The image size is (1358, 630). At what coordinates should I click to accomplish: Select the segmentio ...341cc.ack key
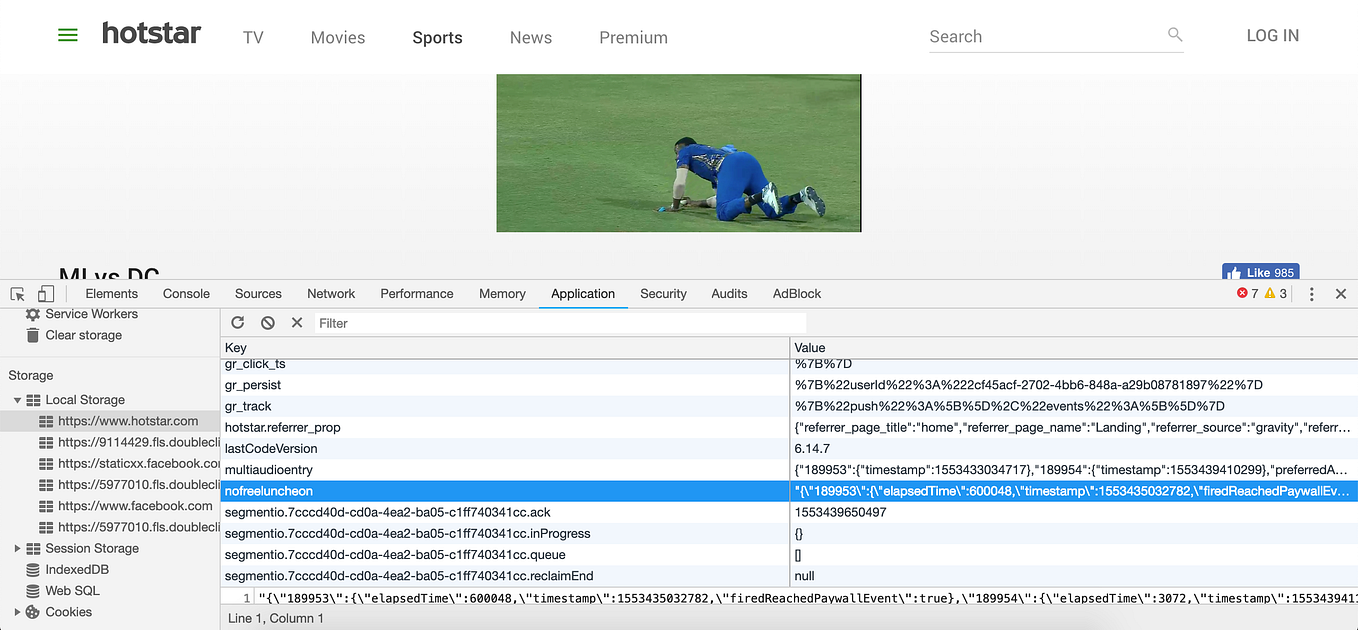click(x=505, y=512)
